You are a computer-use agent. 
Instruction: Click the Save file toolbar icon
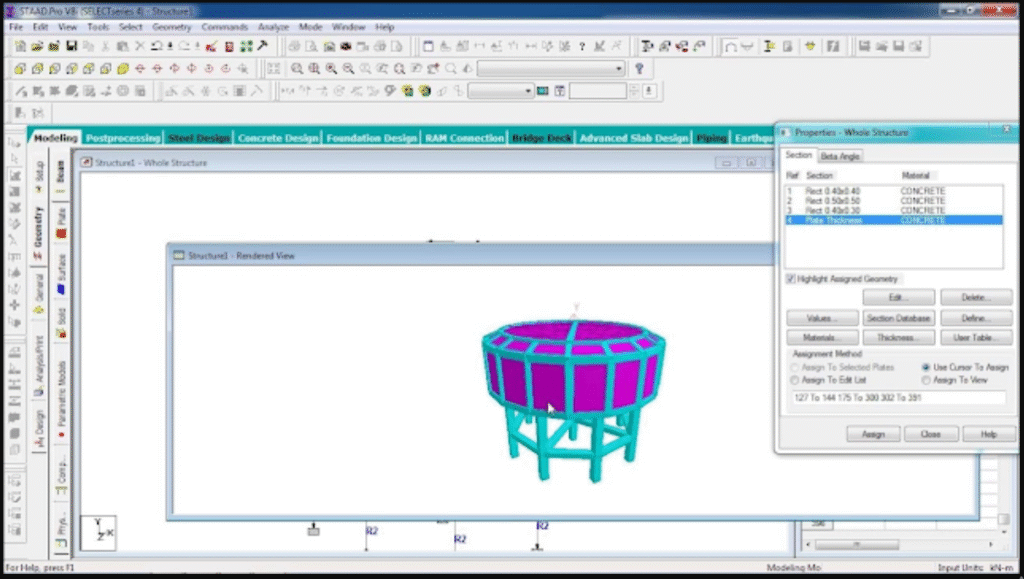(x=71, y=46)
